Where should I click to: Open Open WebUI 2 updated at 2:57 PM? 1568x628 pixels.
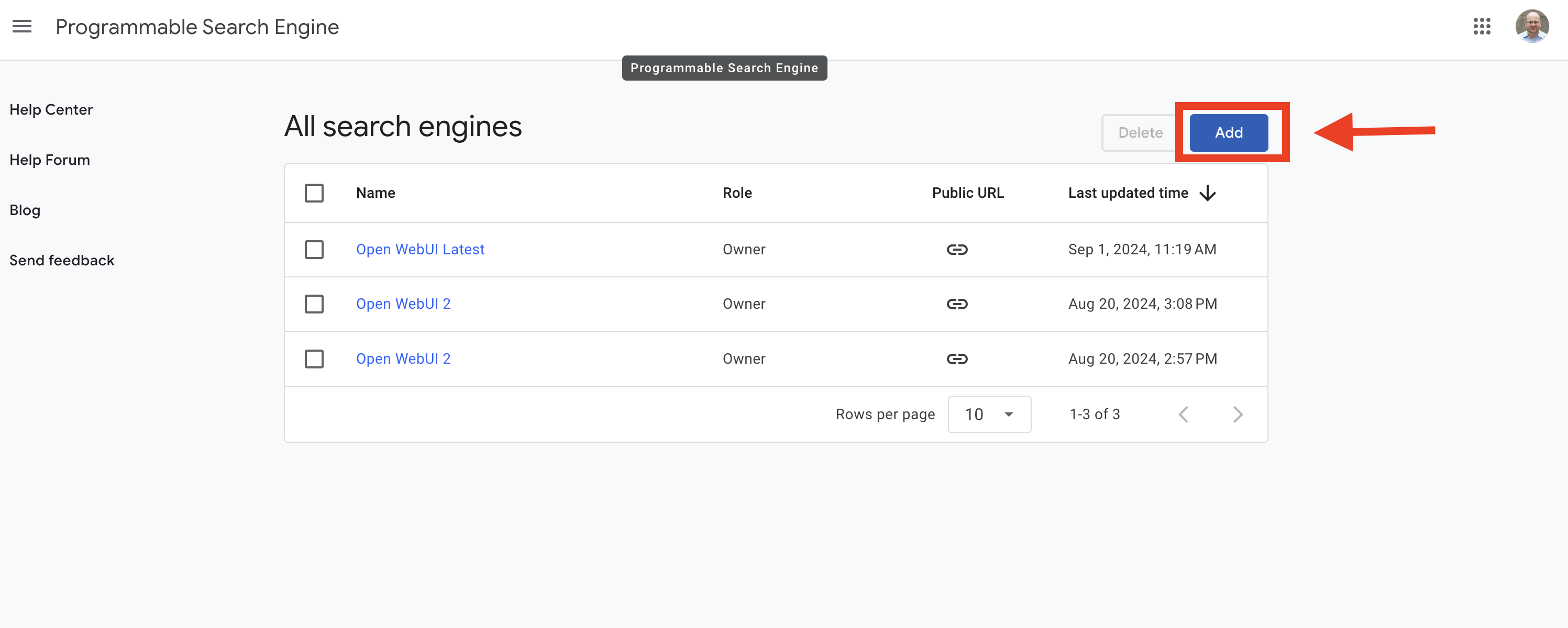click(403, 359)
